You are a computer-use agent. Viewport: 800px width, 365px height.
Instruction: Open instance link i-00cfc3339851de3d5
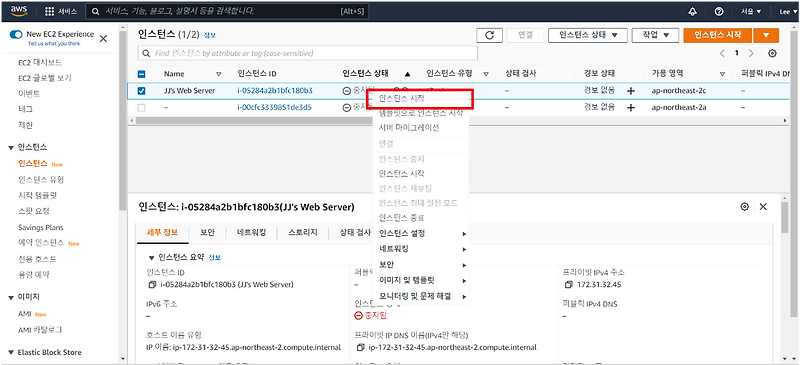274,108
